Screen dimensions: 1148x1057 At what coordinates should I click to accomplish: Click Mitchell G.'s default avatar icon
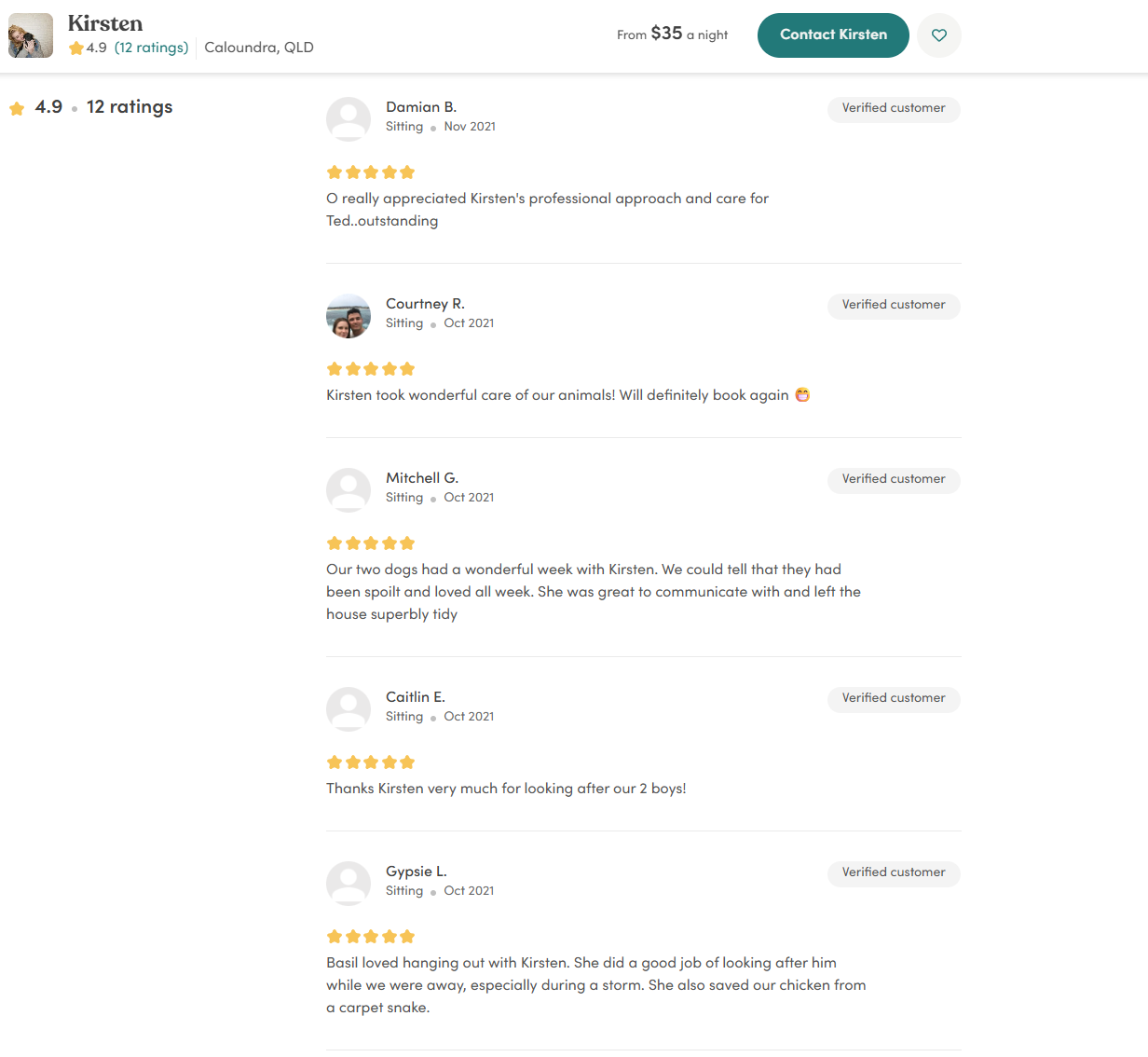[x=348, y=490]
